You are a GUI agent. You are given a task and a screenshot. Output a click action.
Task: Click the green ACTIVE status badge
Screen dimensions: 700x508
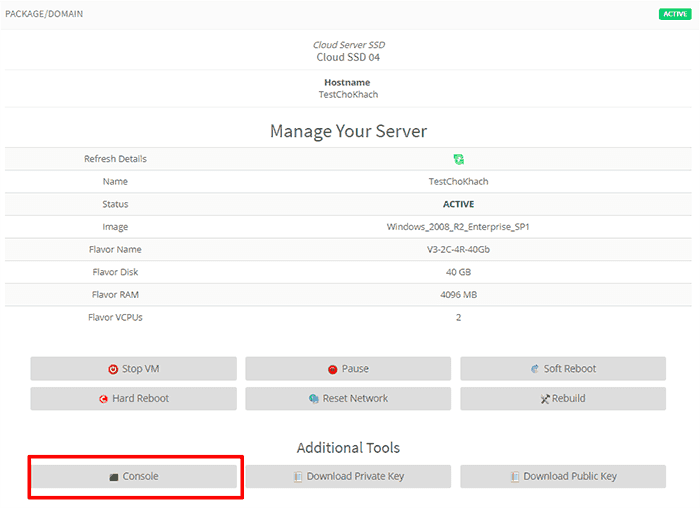675,14
